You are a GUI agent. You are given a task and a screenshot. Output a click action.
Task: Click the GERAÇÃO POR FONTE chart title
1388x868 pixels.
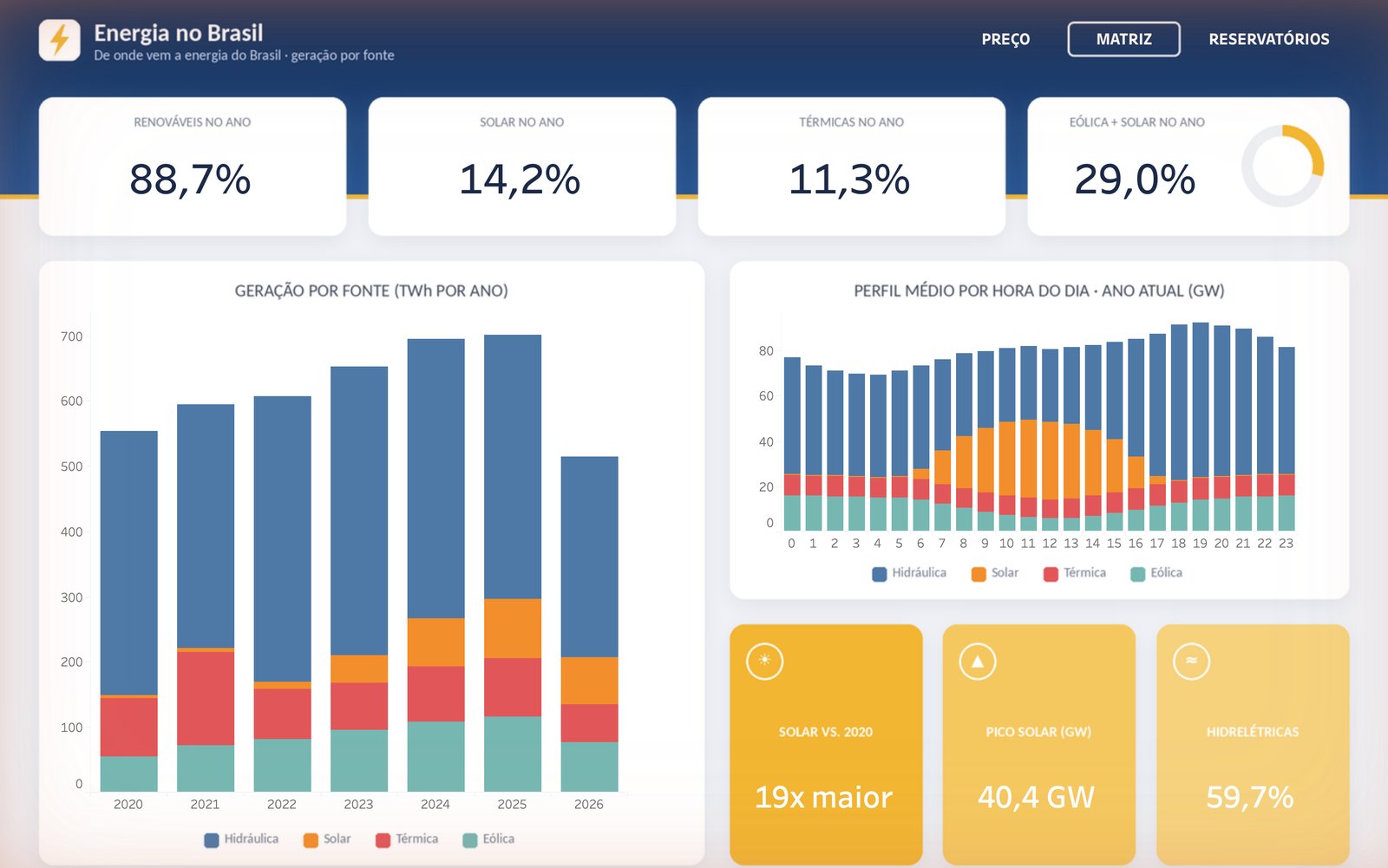pos(371,290)
